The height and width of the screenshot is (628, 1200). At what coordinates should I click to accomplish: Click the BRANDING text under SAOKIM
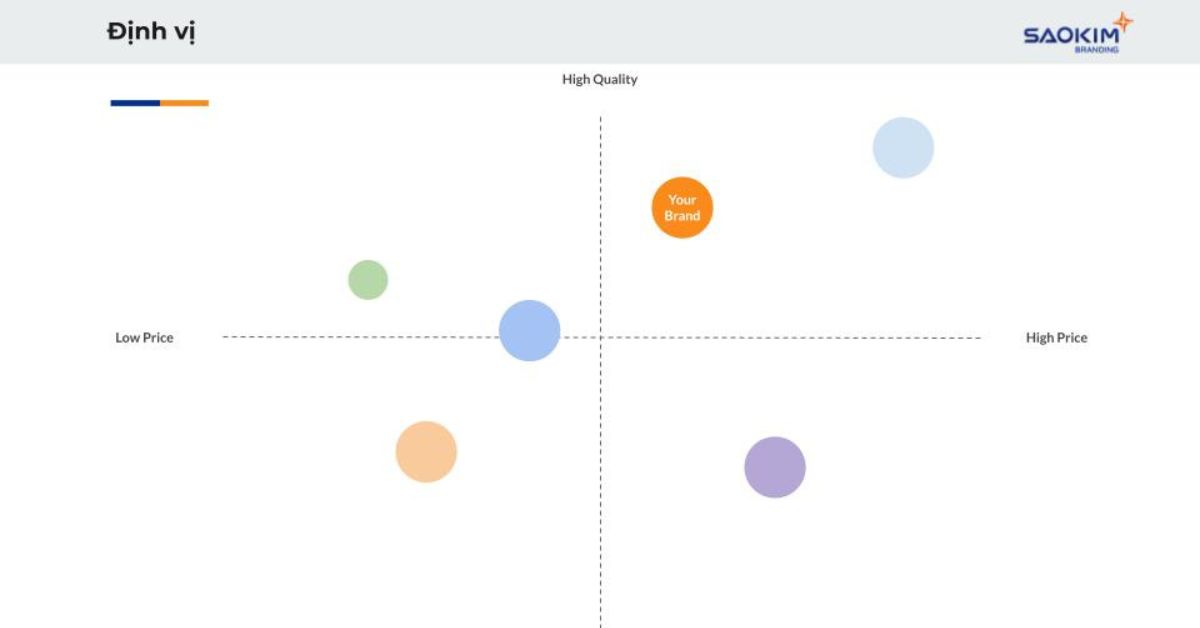[1097, 49]
